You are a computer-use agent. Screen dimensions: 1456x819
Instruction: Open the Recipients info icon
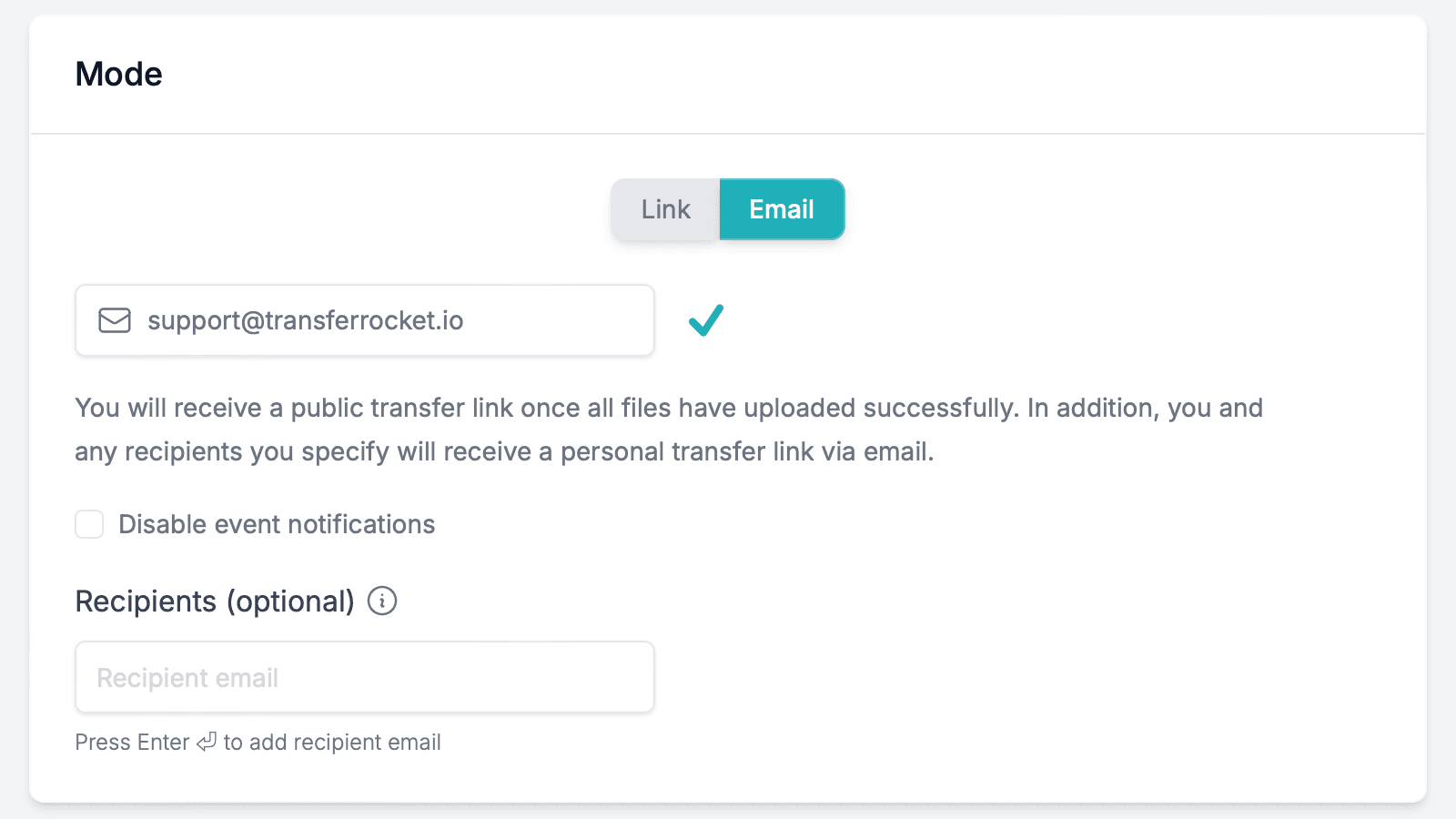pos(382,601)
